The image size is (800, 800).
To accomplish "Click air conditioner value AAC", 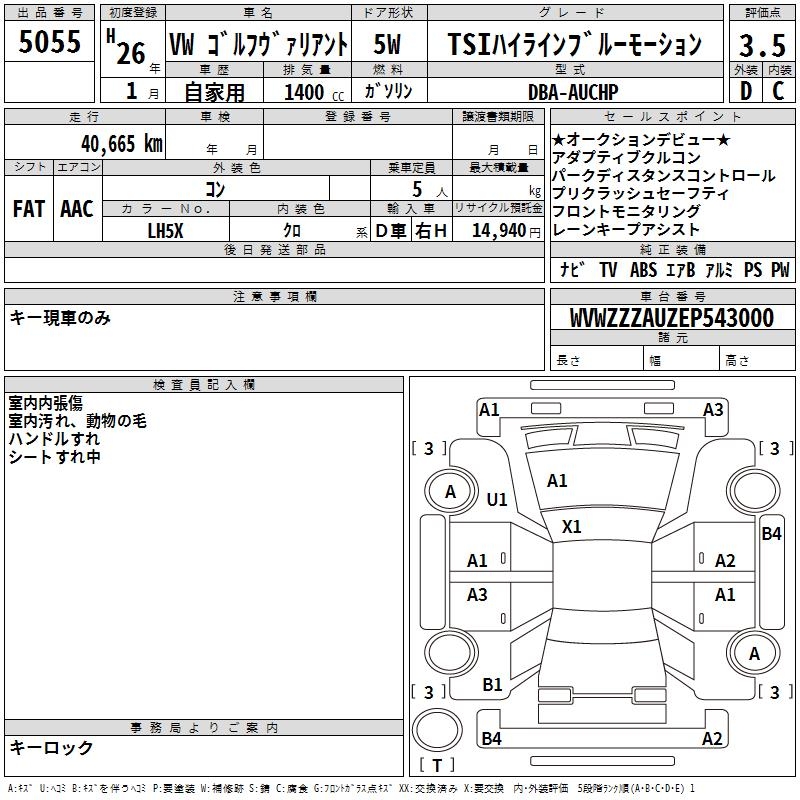I will tap(77, 209).
